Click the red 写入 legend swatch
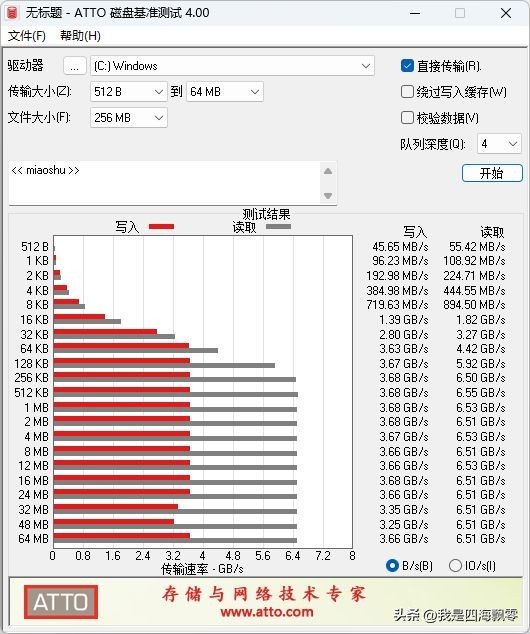This screenshot has width=530, height=634. pos(161,226)
